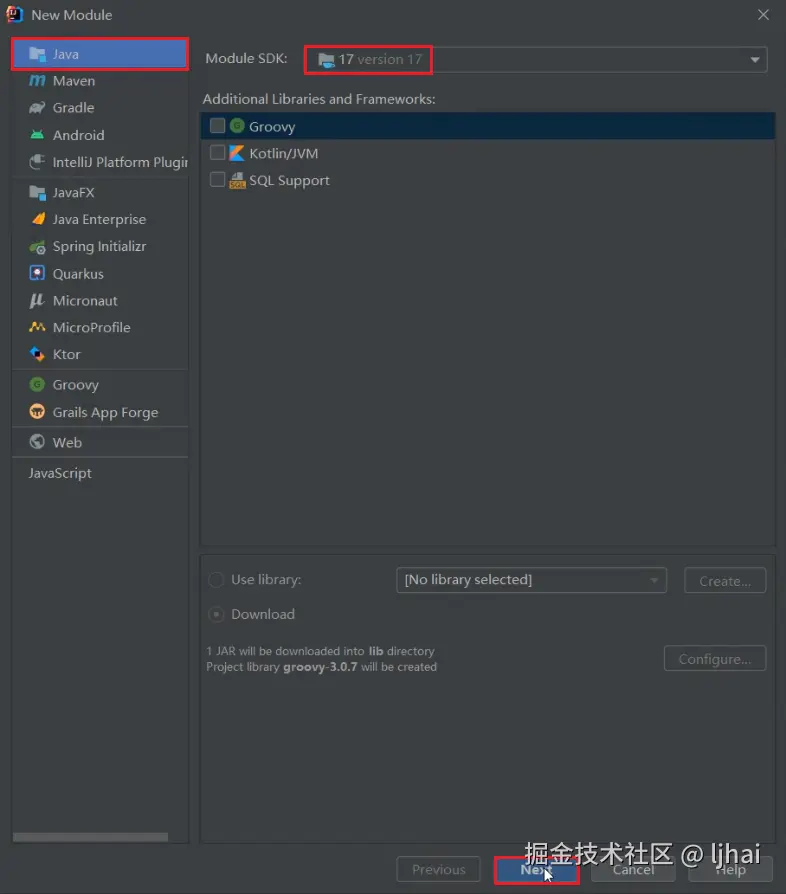The width and height of the screenshot is (786, 894).
Task: Click the Cancel button
Action: tap(633, 869)
